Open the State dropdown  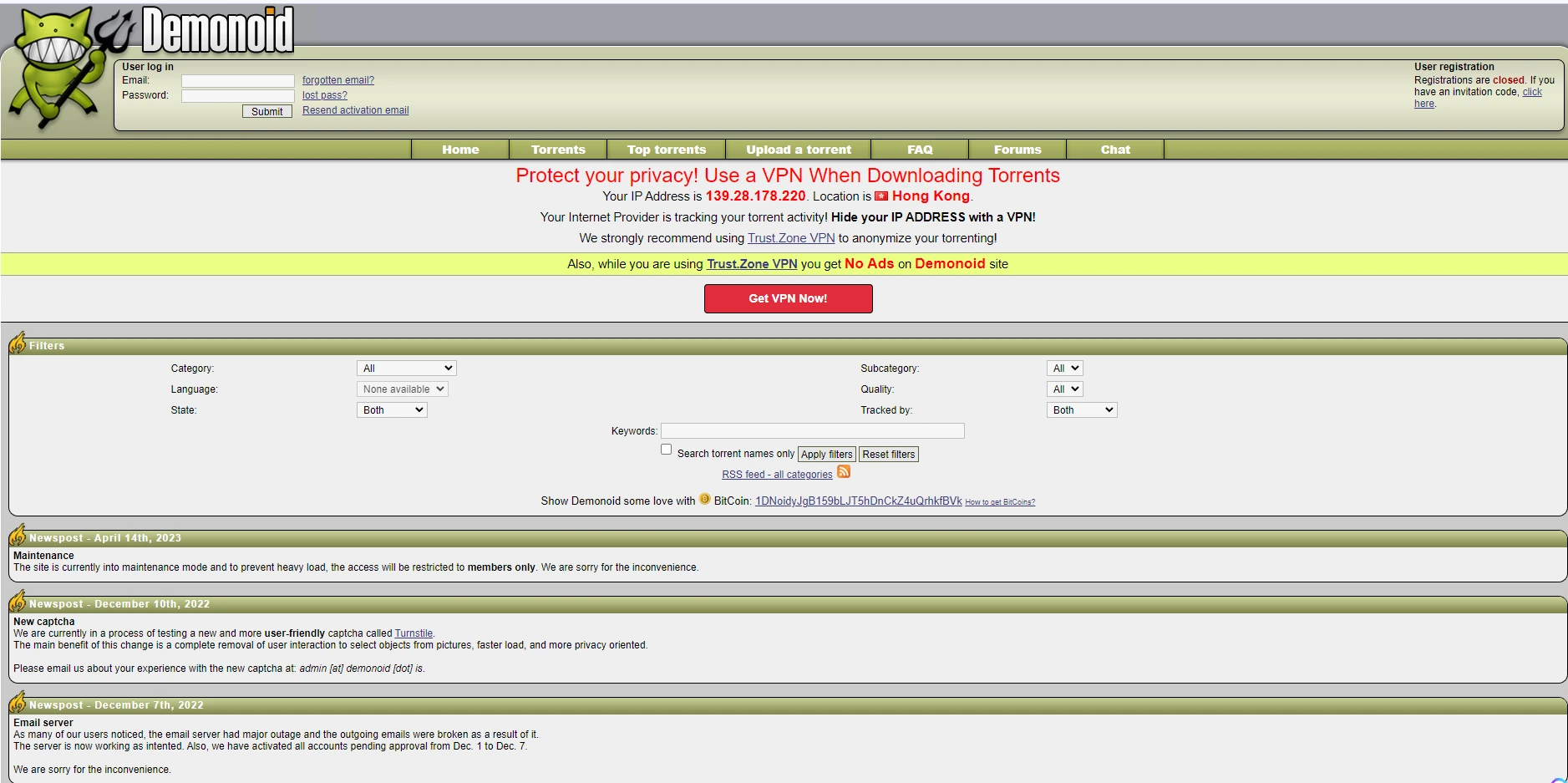392,410
